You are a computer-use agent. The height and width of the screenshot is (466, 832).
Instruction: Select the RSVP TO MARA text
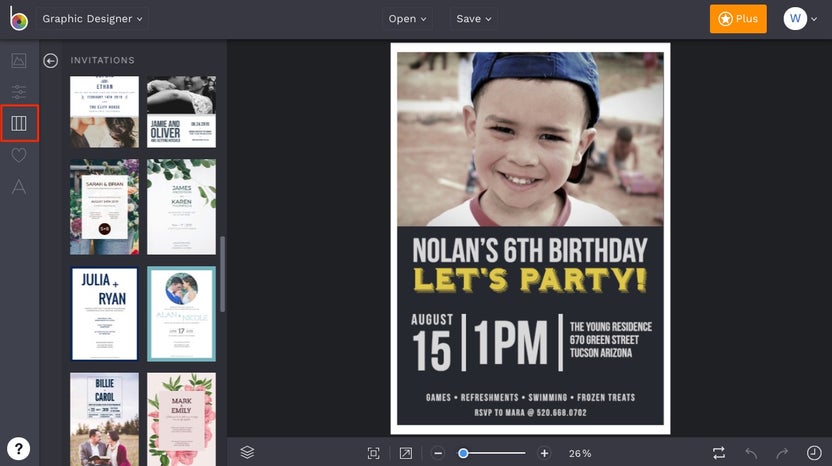coord(530,412)
